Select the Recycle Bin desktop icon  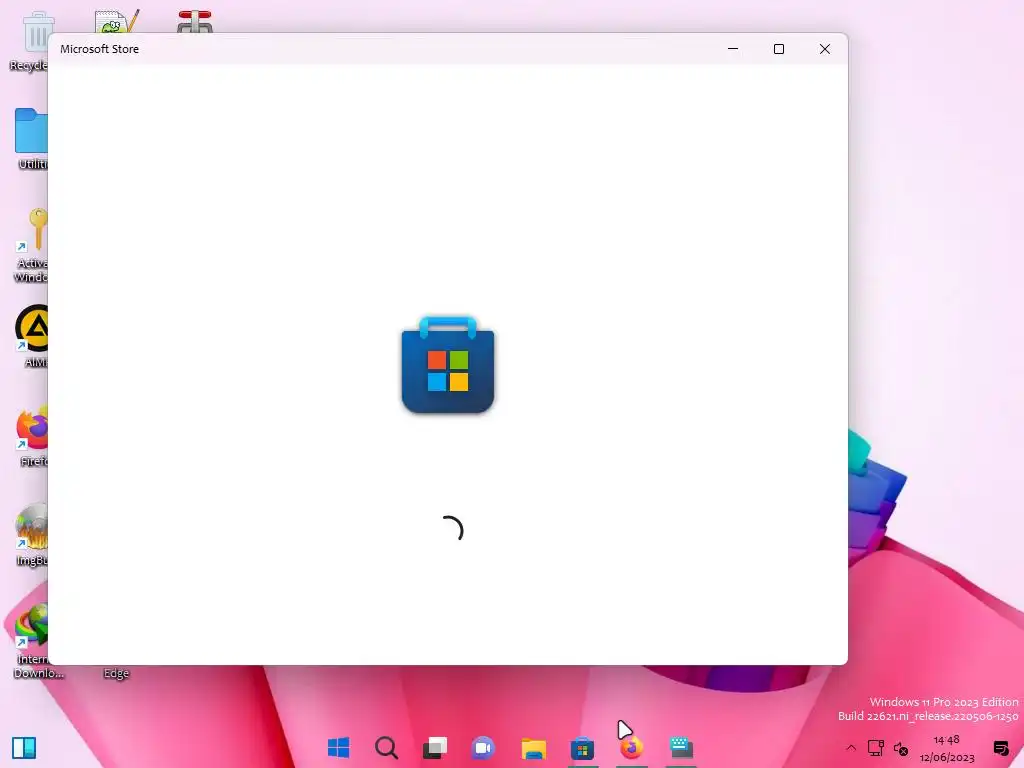point(29,42)
